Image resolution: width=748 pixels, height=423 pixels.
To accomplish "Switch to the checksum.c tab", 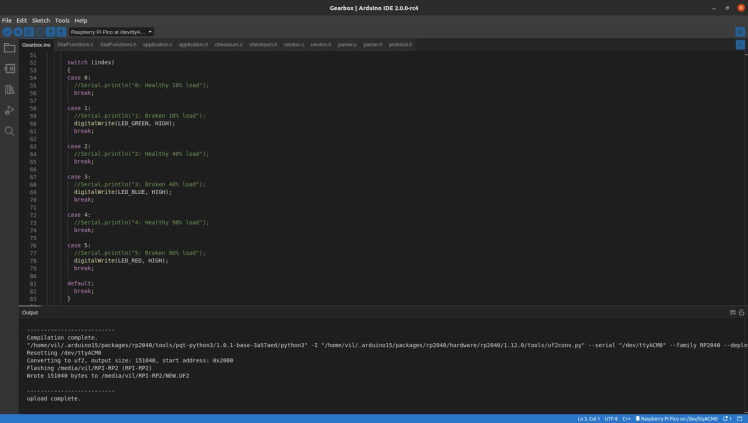I will coord(228,45).
